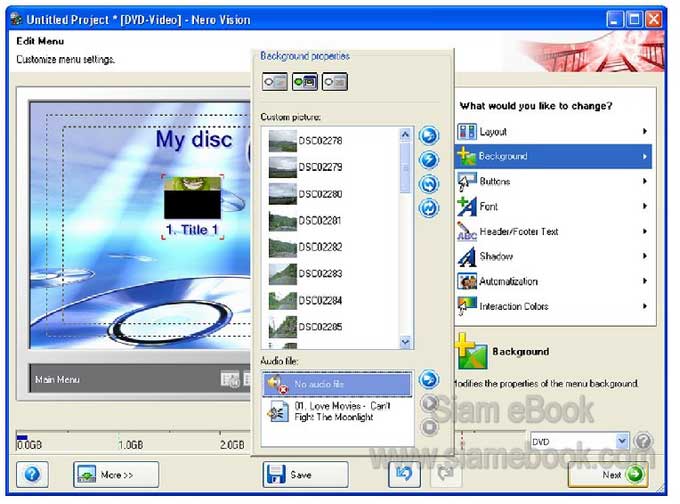Screen dimensions: 680x504
Task: Expand the Background submenu arrow
Action: pos(645,157)
